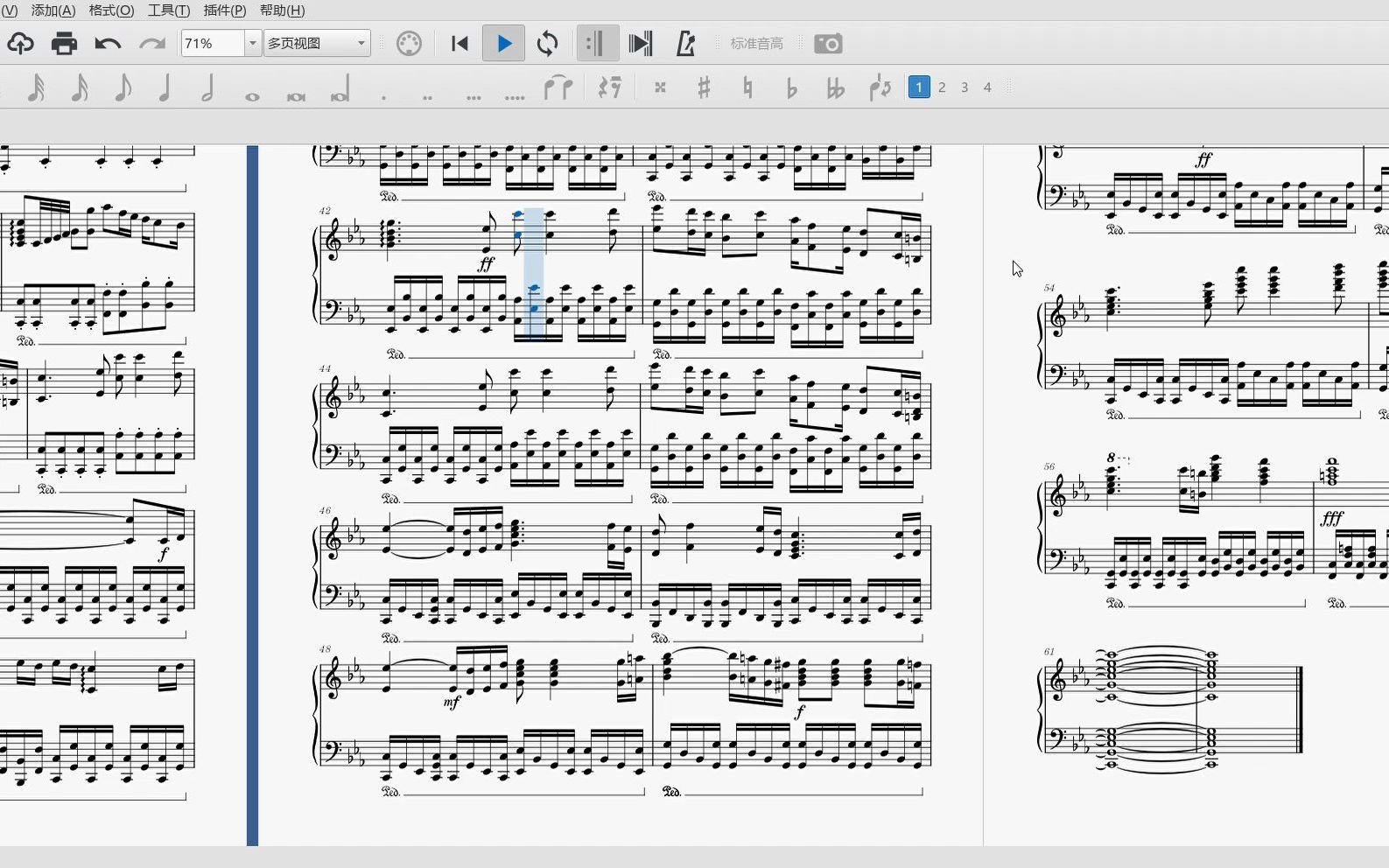Open the 插件(P) menu
Image resolution: width=1389 pixels, height=868 pixels.
pyautogui.click(x=225, y=10)
